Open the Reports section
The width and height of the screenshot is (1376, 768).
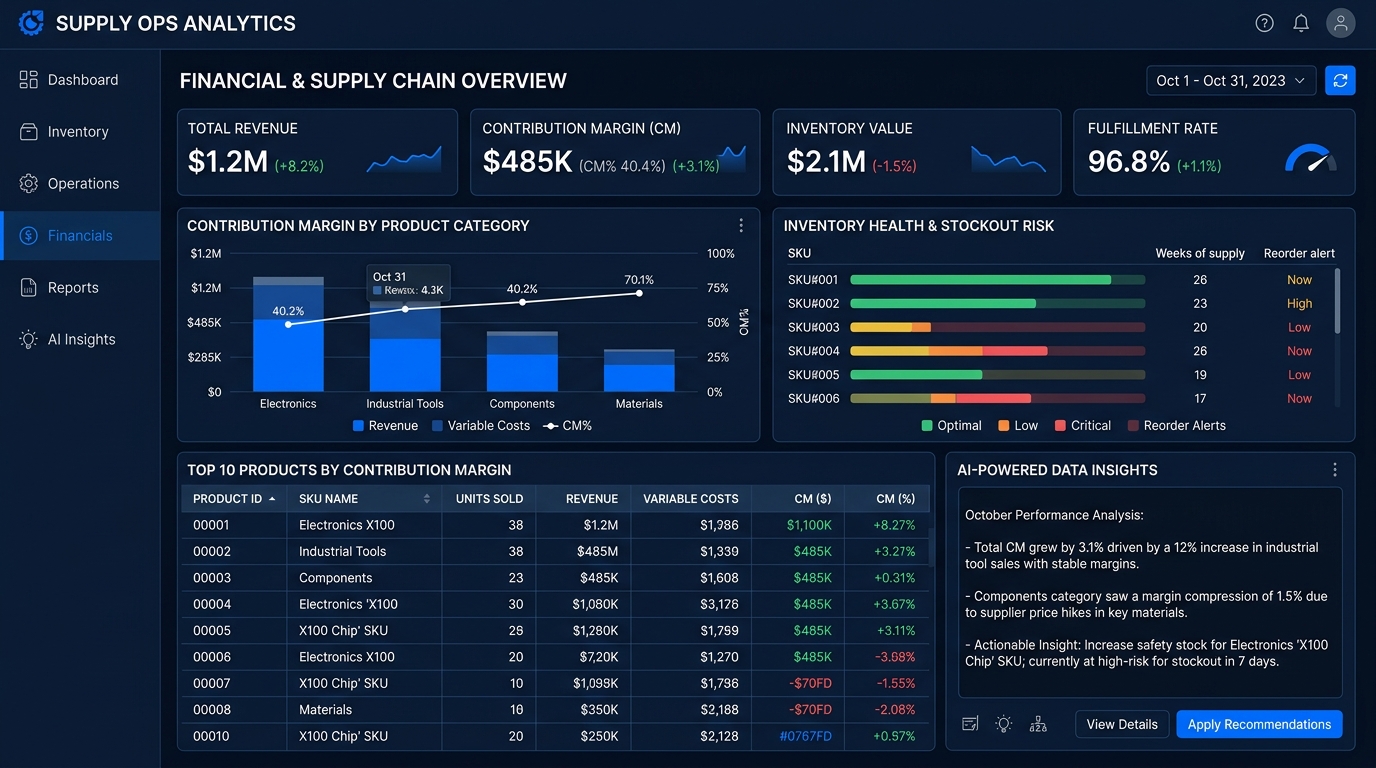coord(80,288)
